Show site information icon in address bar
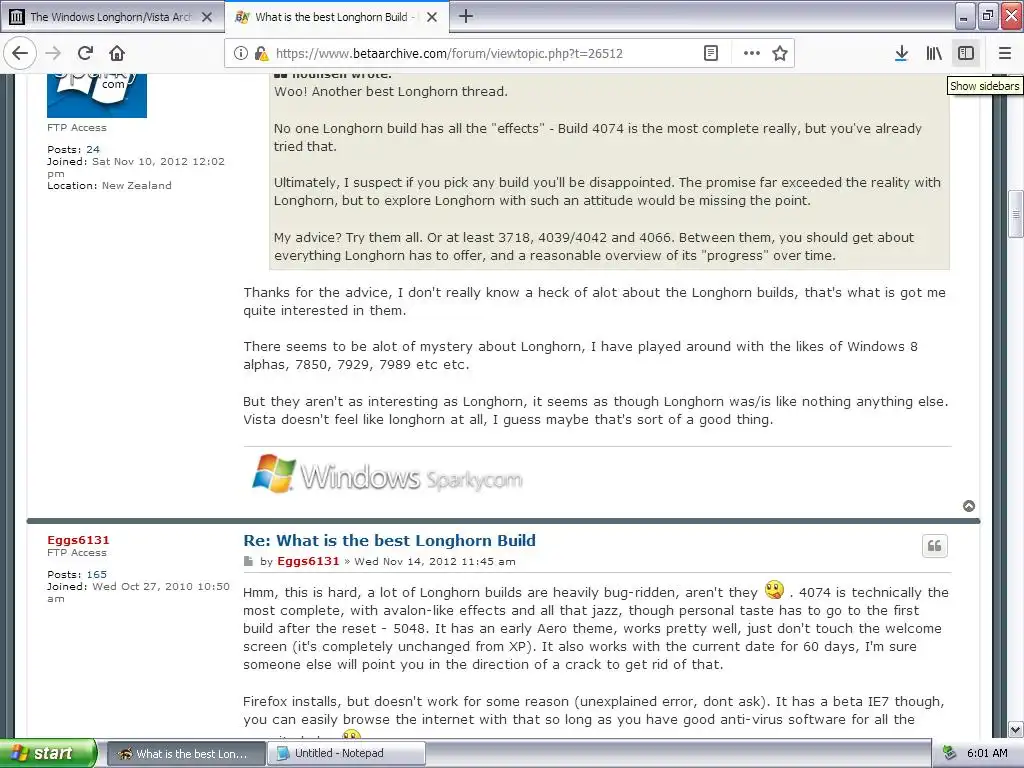Viewport: 1024px width, 768px height. pyautogui.click(x=241, y=53)
